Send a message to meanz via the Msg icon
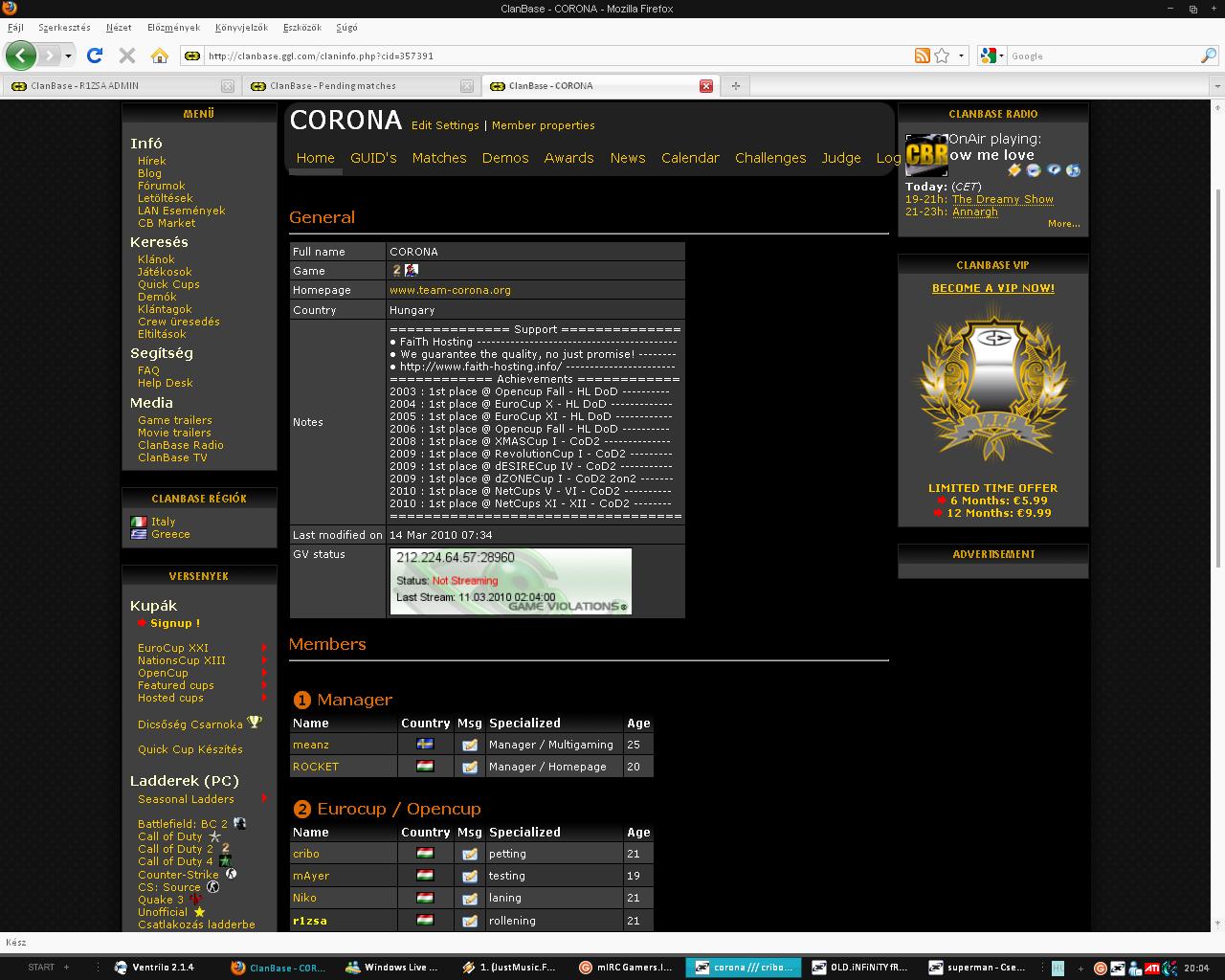Viewport: 1225px width, 980px height. pos(469,745)
